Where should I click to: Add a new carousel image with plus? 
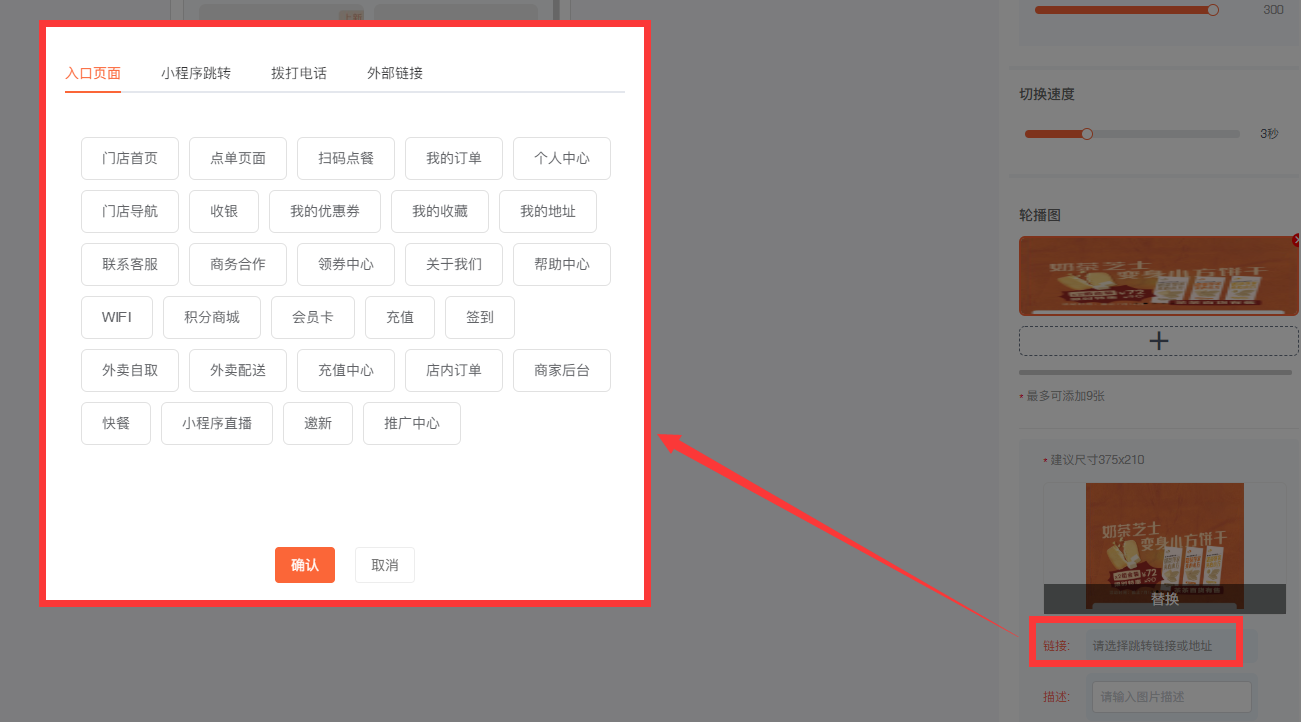pos(1159,341)
